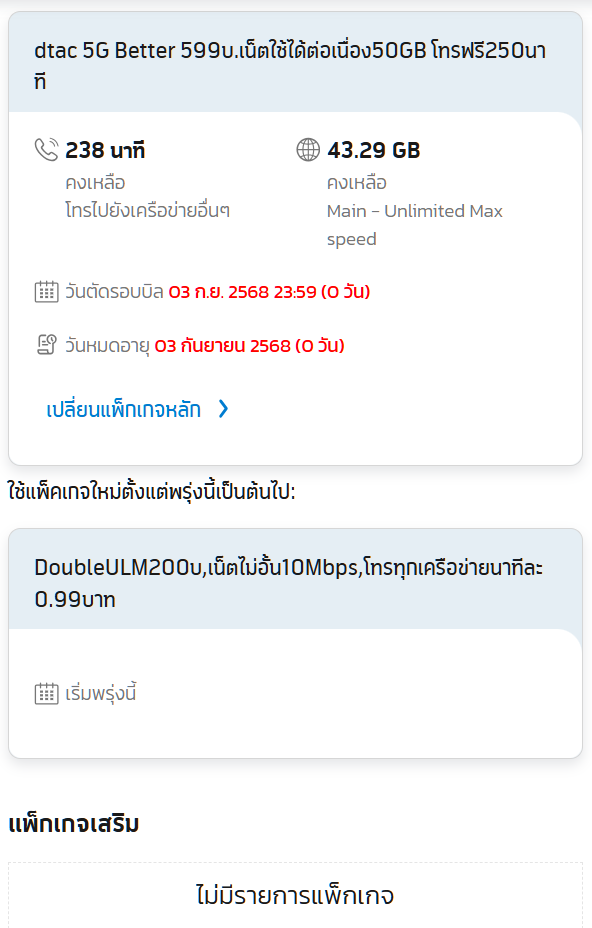
Task: Click the 238 นาที remaining minutes text
Action: 105,150
